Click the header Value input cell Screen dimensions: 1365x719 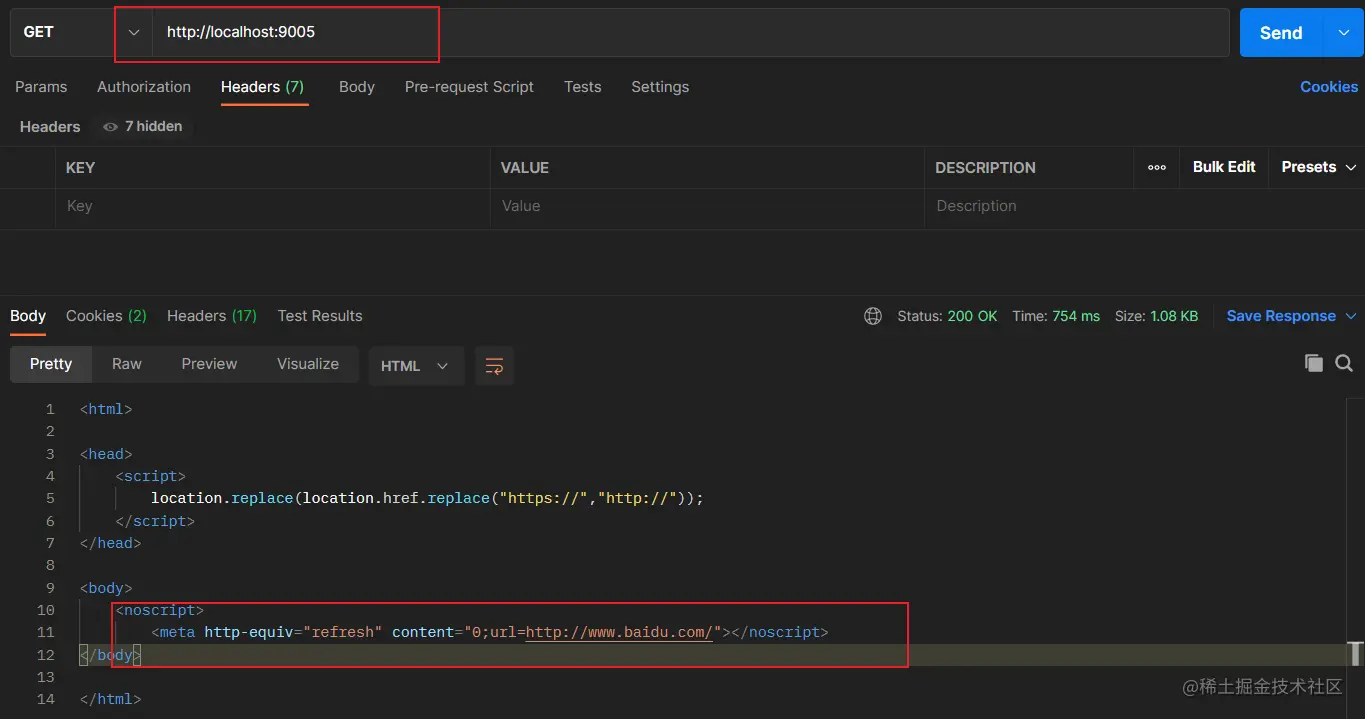(x=707, y=206)
